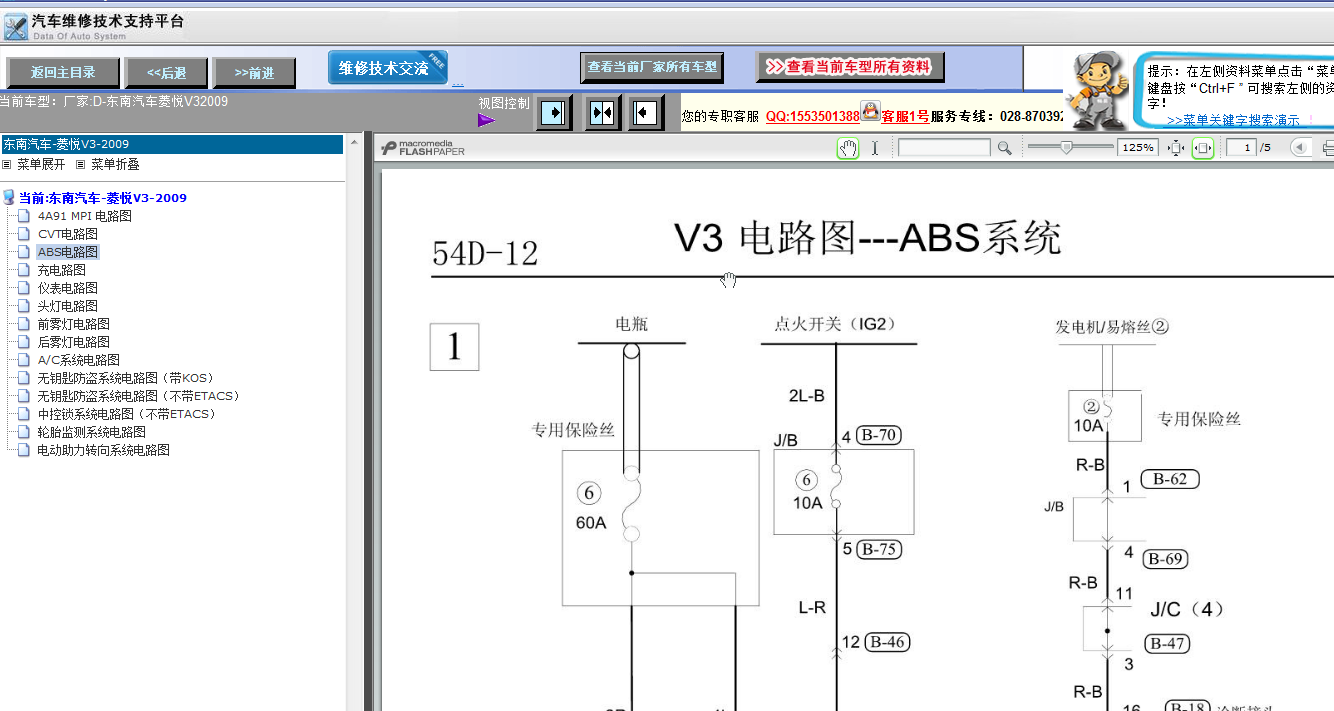
Task: Click the document icon beside 头灯电路图
Action: click(x=25, y=306)
